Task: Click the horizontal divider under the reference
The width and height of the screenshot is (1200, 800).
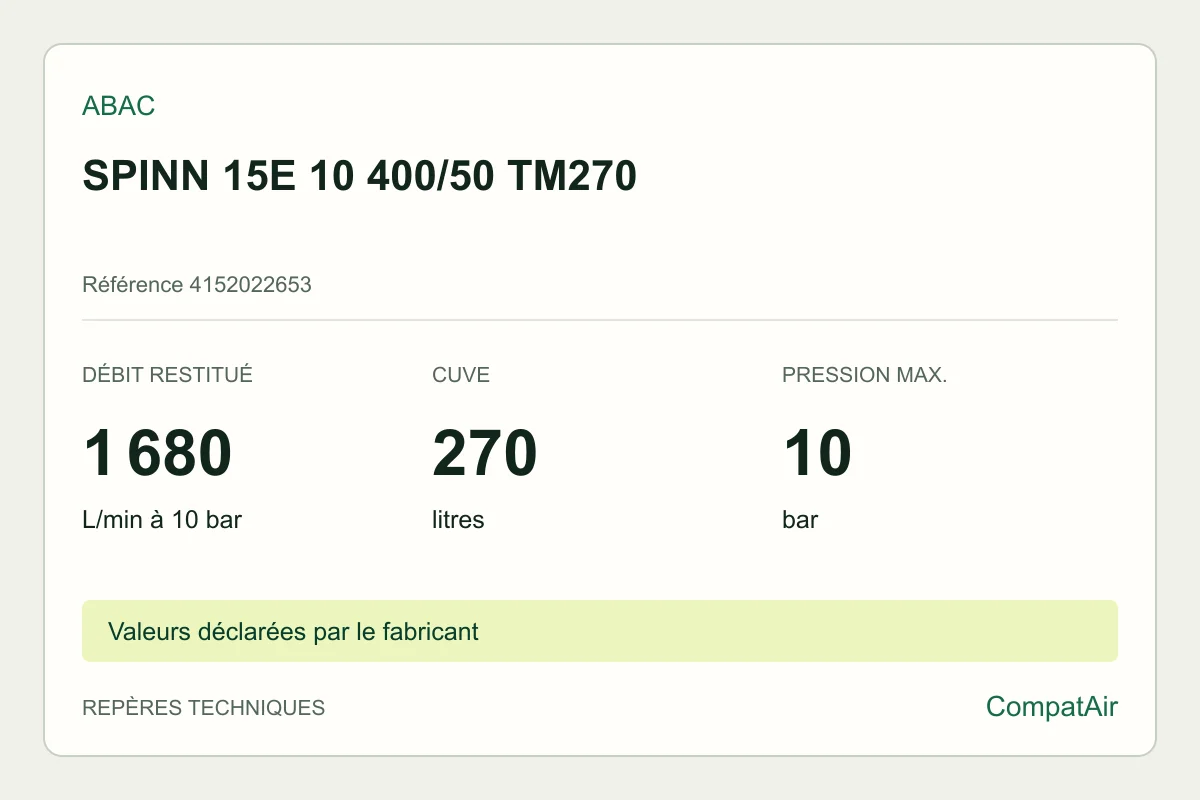Action: [600, 320]
